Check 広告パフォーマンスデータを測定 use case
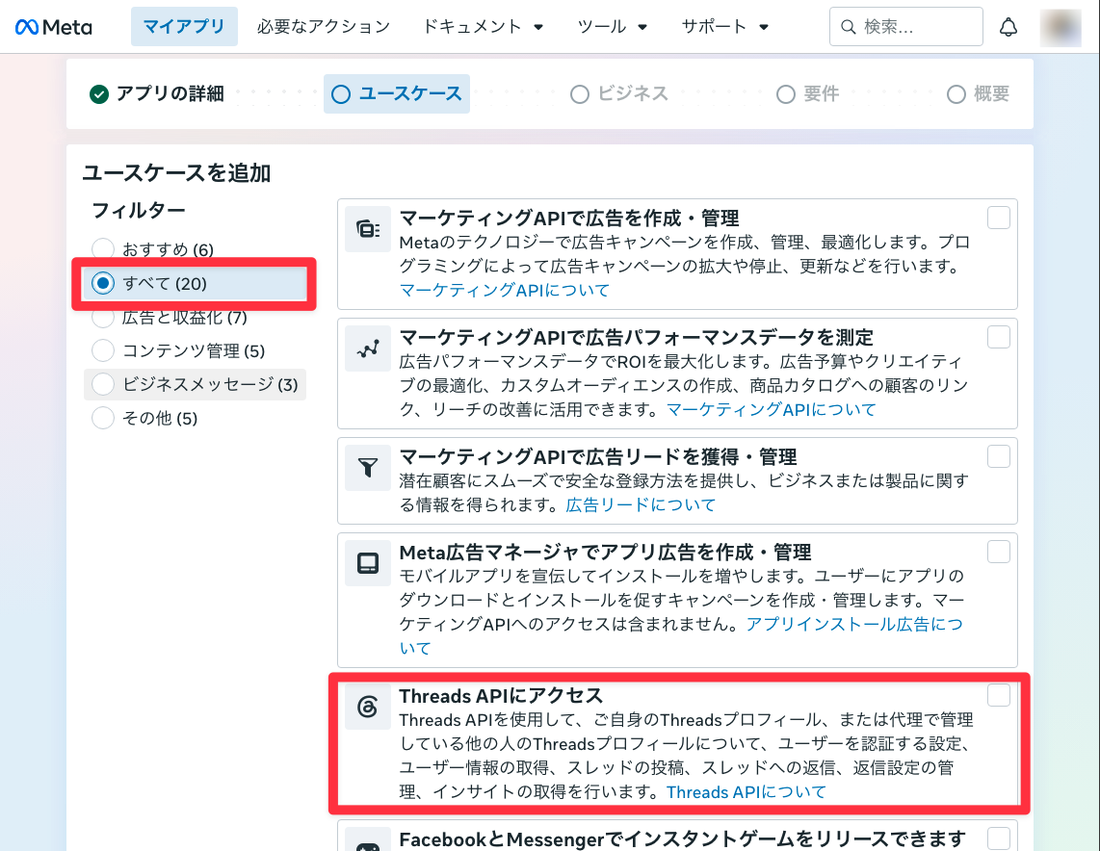Image resolution: width=1100 pixels, height=851 pixels. click(998, 337)
